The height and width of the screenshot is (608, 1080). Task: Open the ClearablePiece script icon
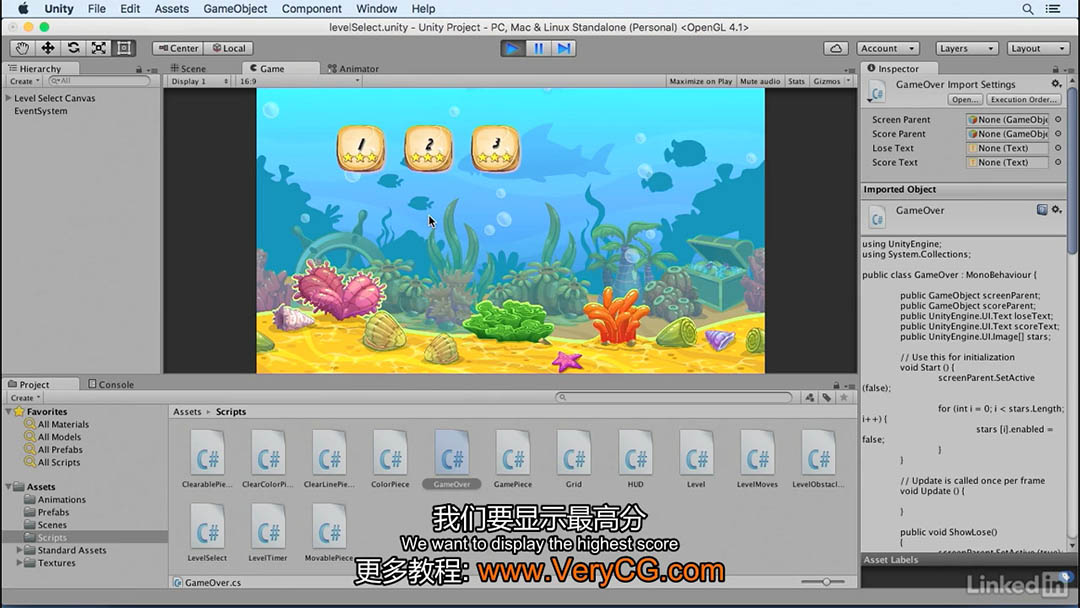pos(207,452)
